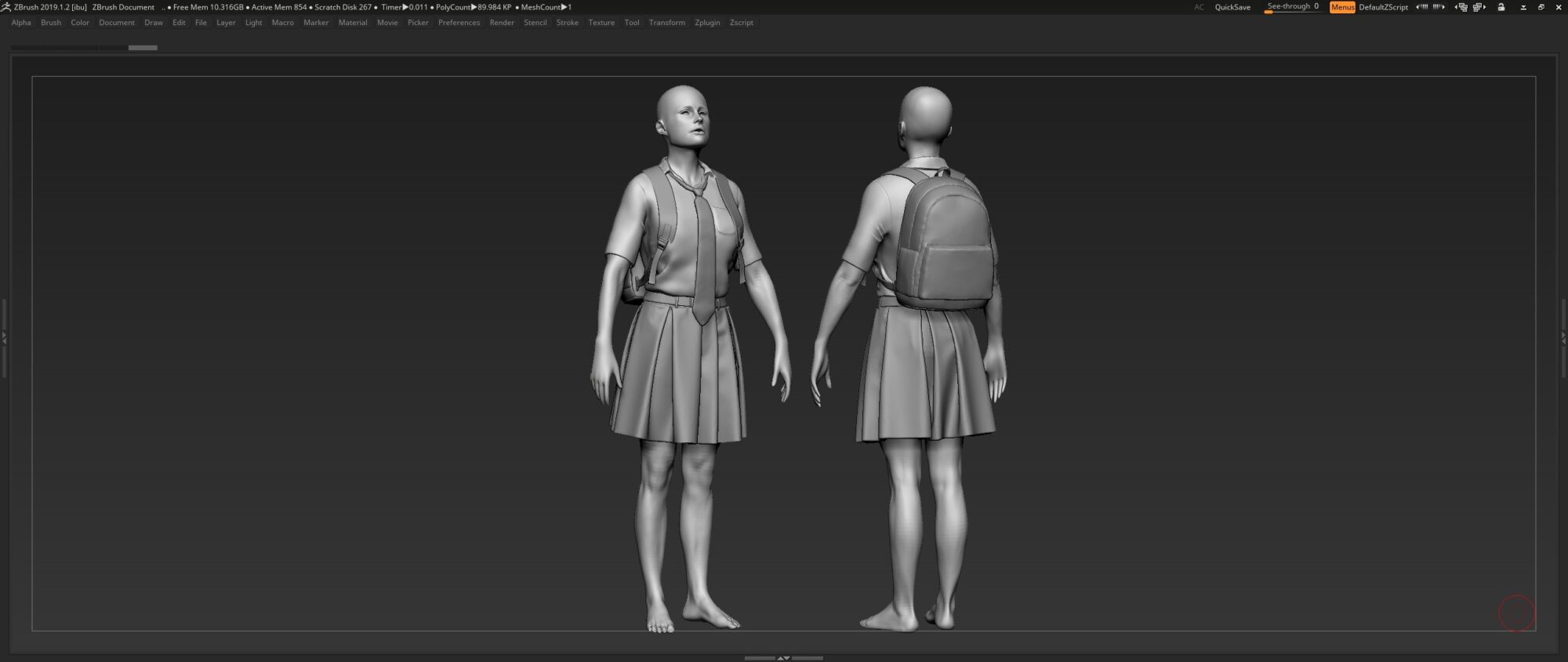Expand the left tray divider

(x=4, y=338)
